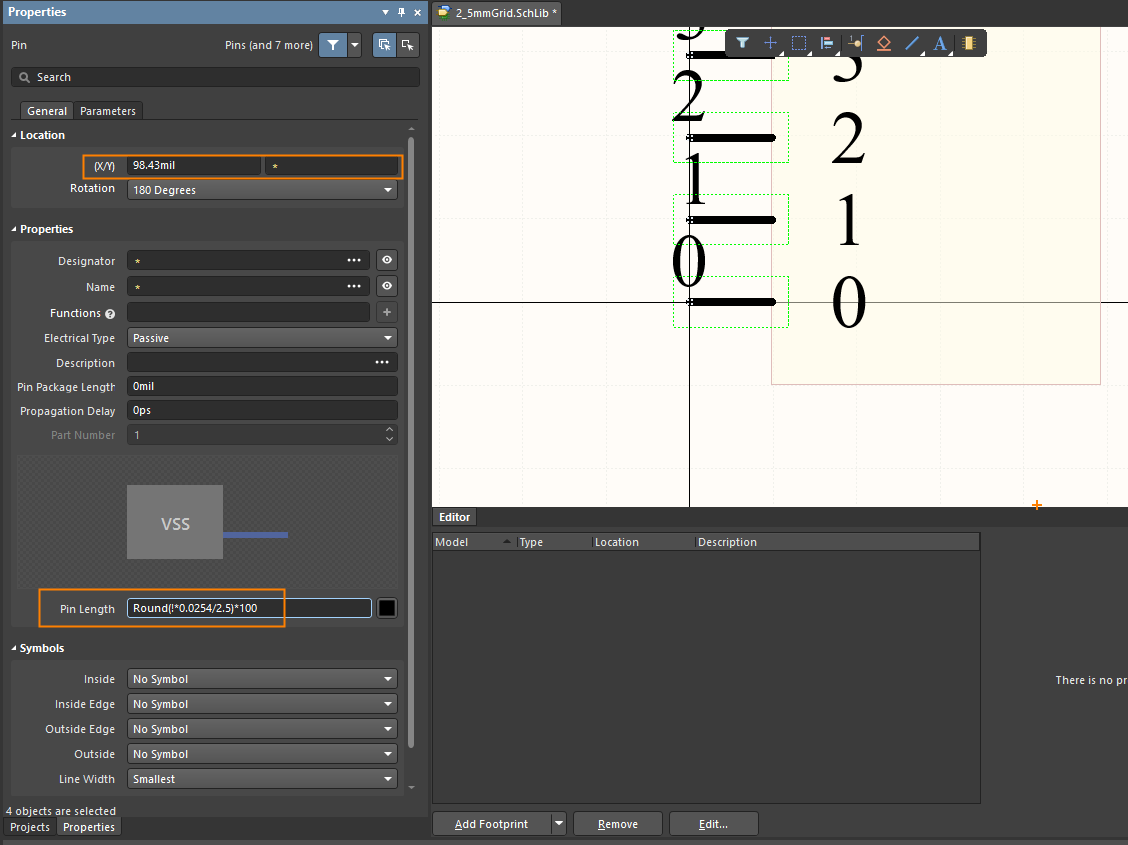
Task: Click the Add Component Part chip icon
Action: 968,43
